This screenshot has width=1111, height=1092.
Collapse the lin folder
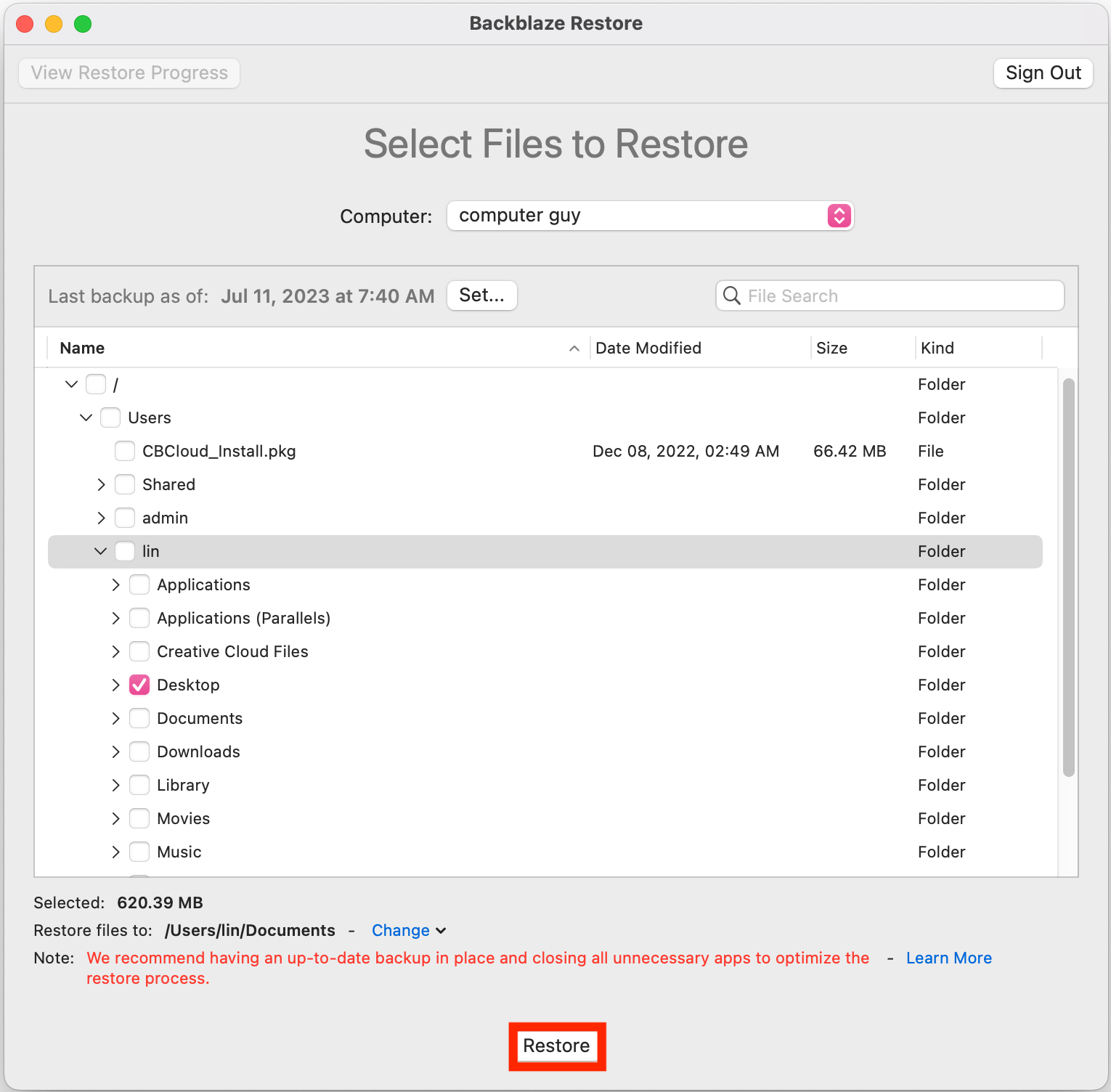100,551
